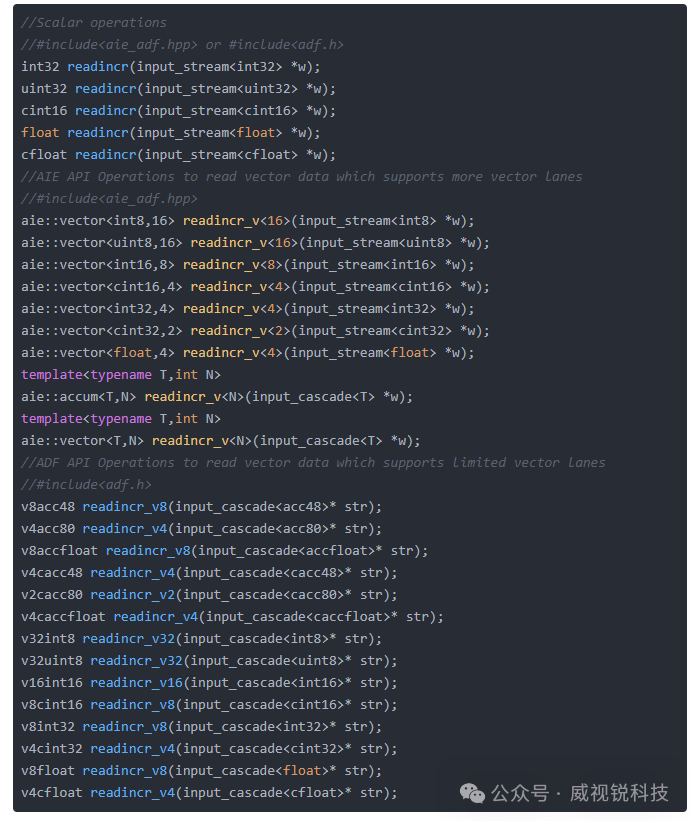Click input_cascade<accfloat> in the v8accfloat line
This screenshot has width=691, height=821.
pyautogui.click(x=291, y=550)
